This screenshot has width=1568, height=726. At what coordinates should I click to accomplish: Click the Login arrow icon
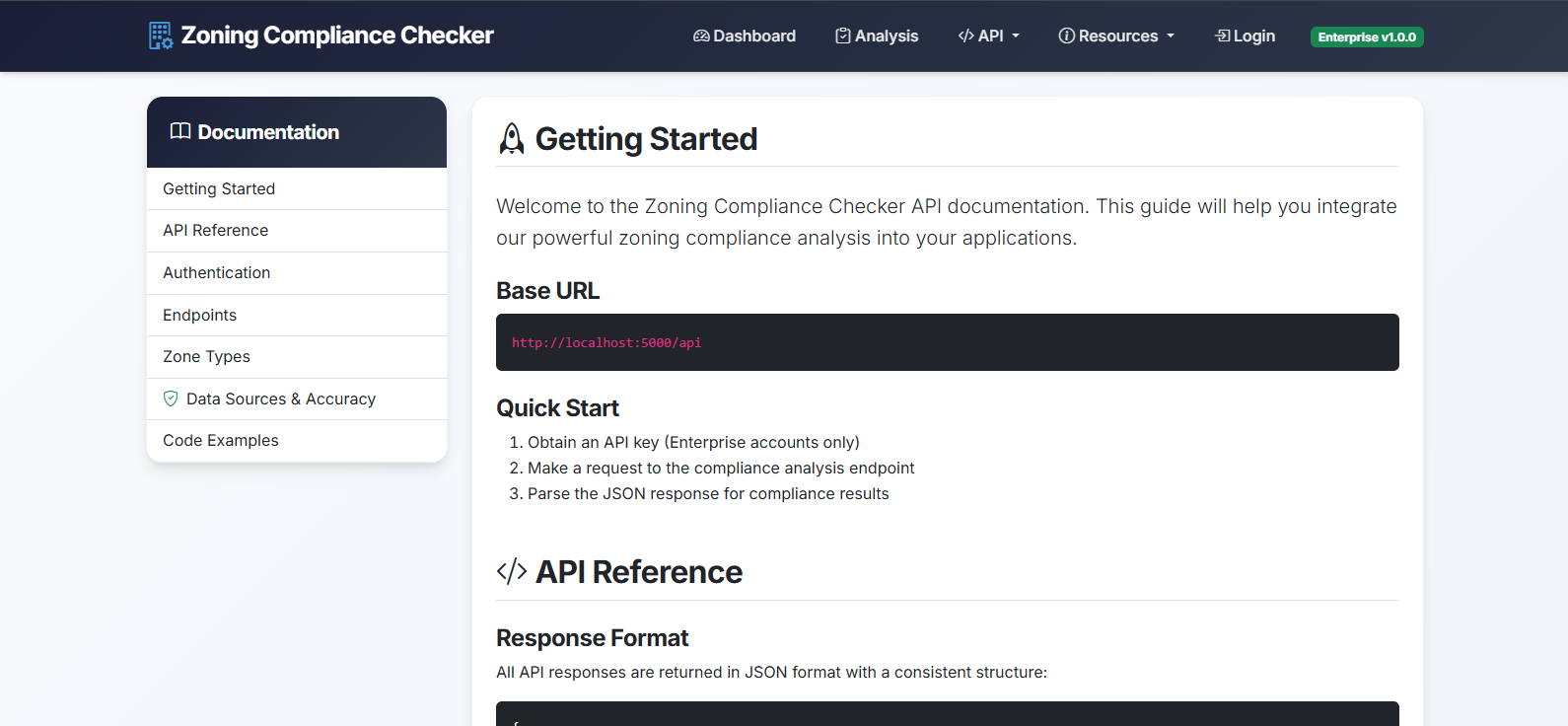point(1223,36)
